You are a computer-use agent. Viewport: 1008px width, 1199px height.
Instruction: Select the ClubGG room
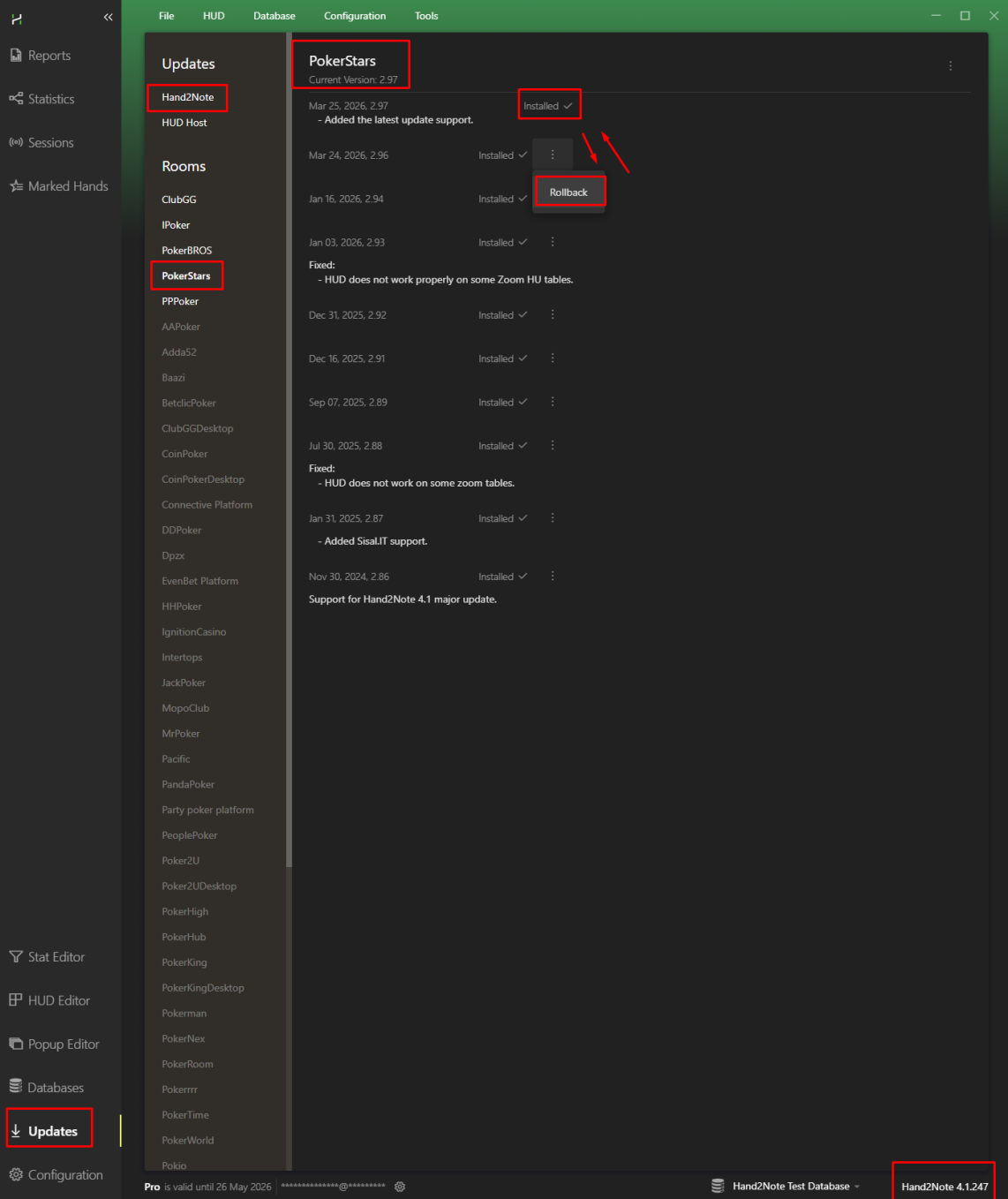tap(179, 200)
